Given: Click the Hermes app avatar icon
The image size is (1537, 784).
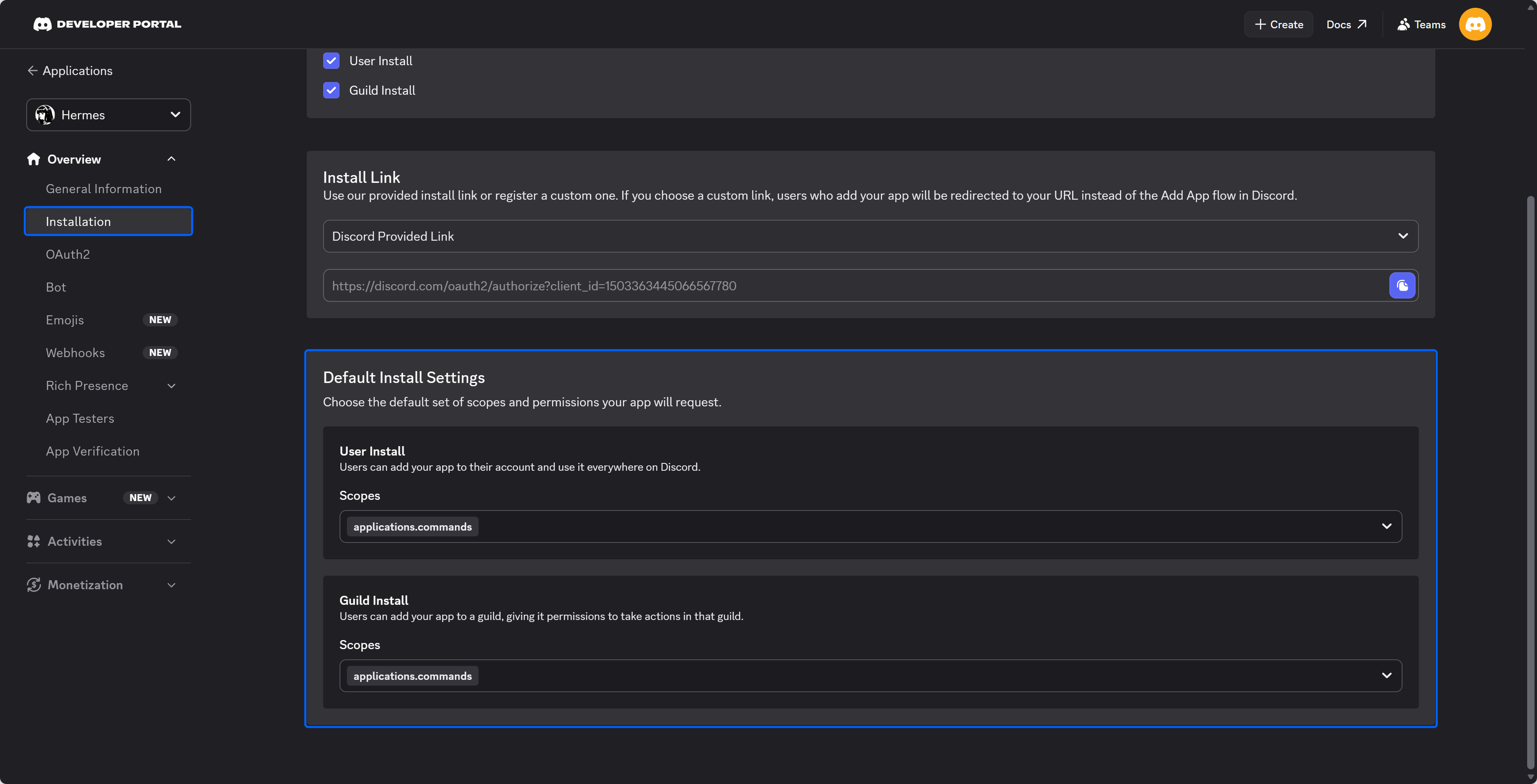Looking at the screenshot, I should pyautogui.click(x=45, y=114).
